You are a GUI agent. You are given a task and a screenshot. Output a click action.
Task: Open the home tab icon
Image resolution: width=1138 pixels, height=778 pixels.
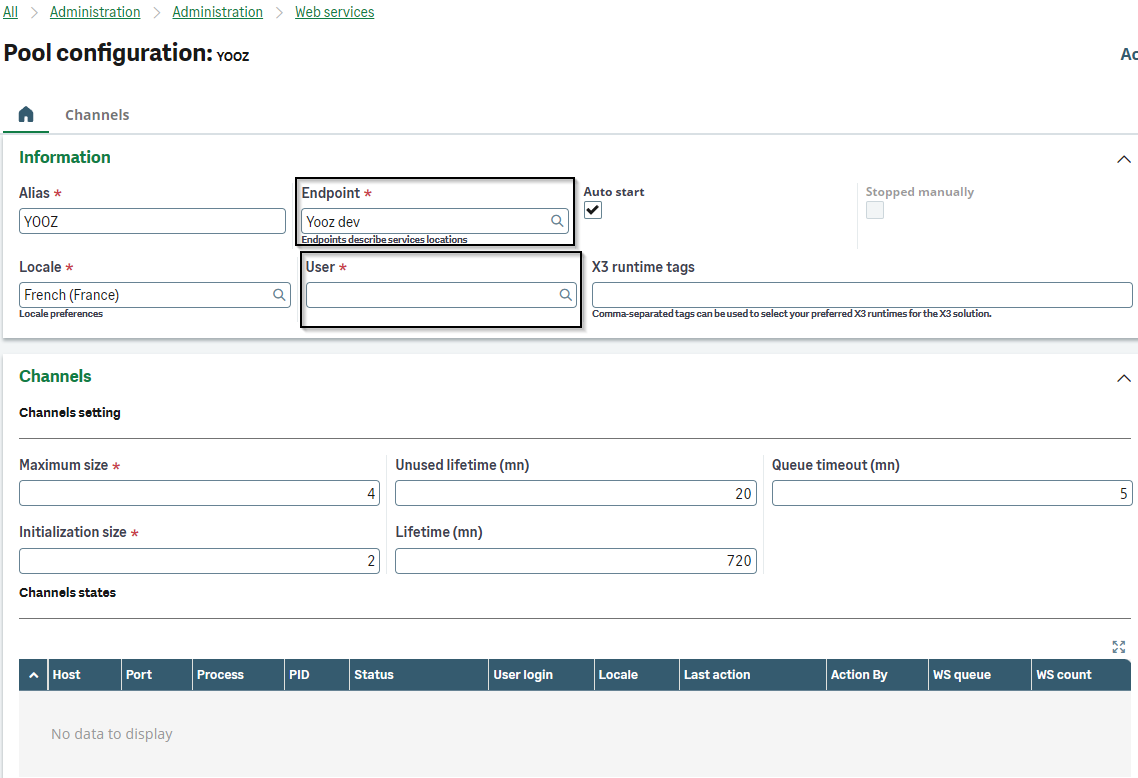[x=26, y=114]
